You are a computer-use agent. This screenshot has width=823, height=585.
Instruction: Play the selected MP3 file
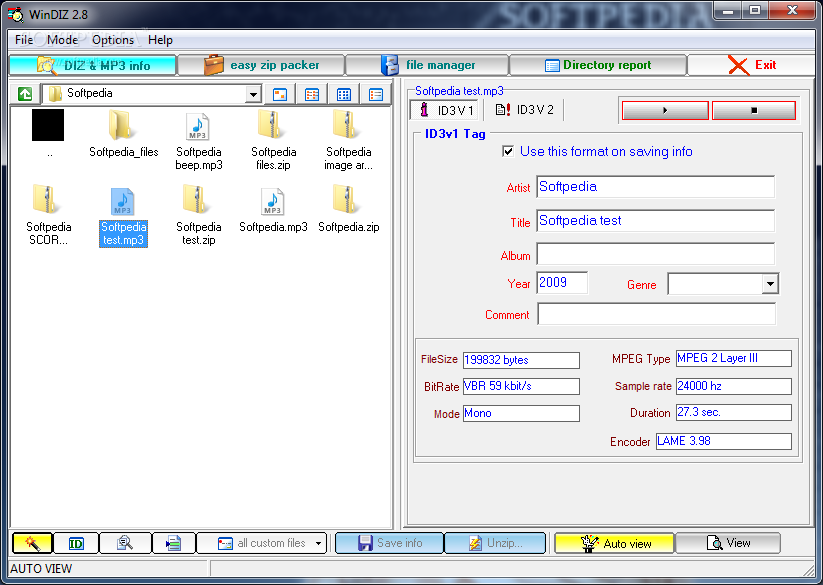pos(665,110)
